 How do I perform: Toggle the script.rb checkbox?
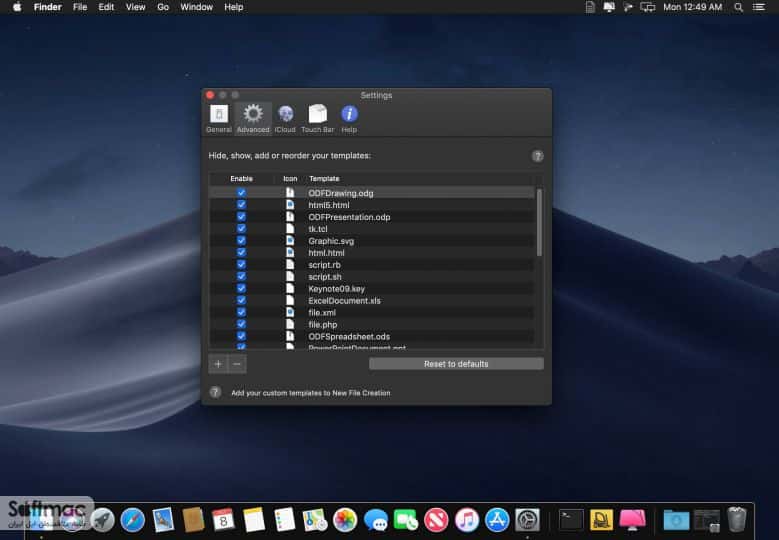tap(241, 264)
